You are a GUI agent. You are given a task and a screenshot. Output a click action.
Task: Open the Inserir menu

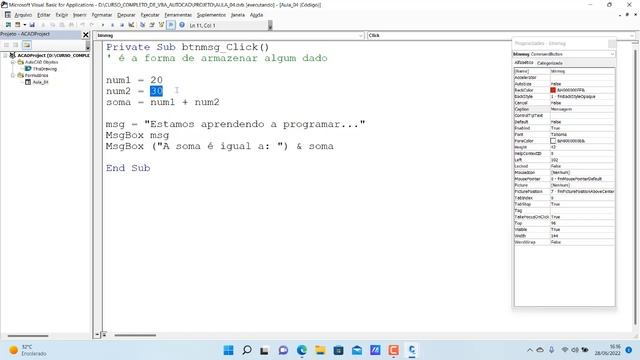pyautogui.click(x=80, y=15)
